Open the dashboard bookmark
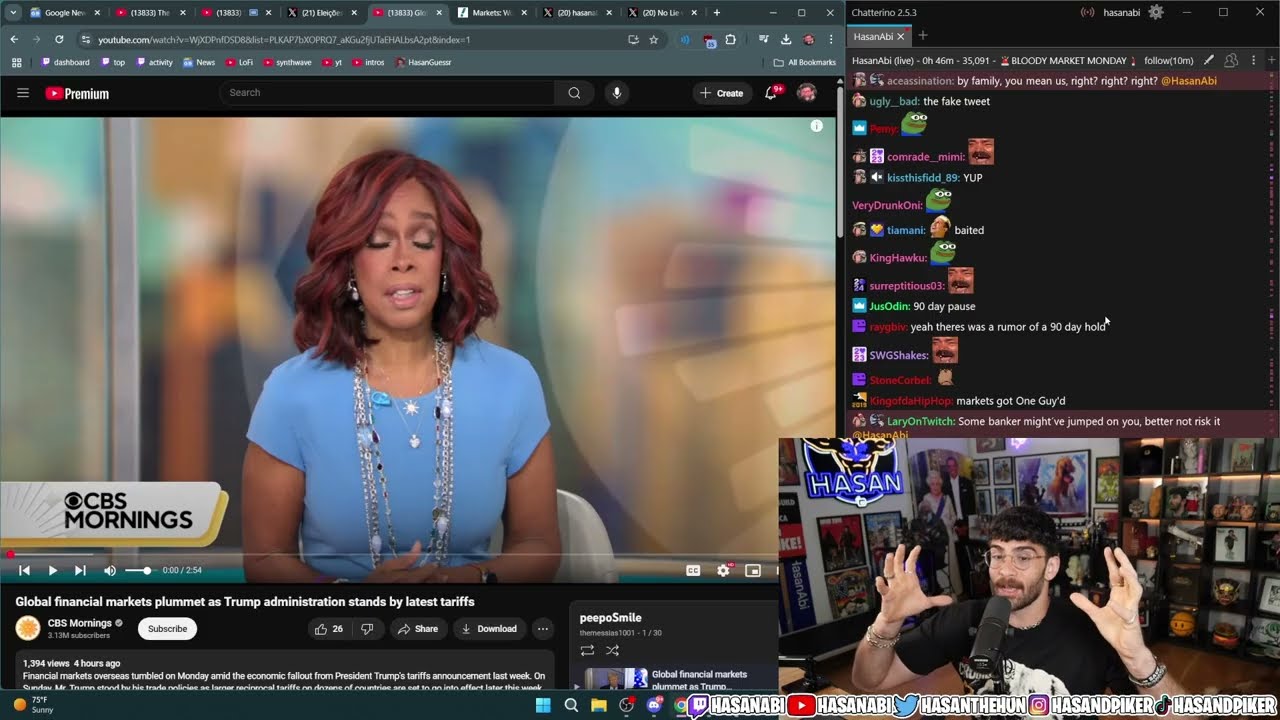 pyautogui.click(x=65, y=62)
